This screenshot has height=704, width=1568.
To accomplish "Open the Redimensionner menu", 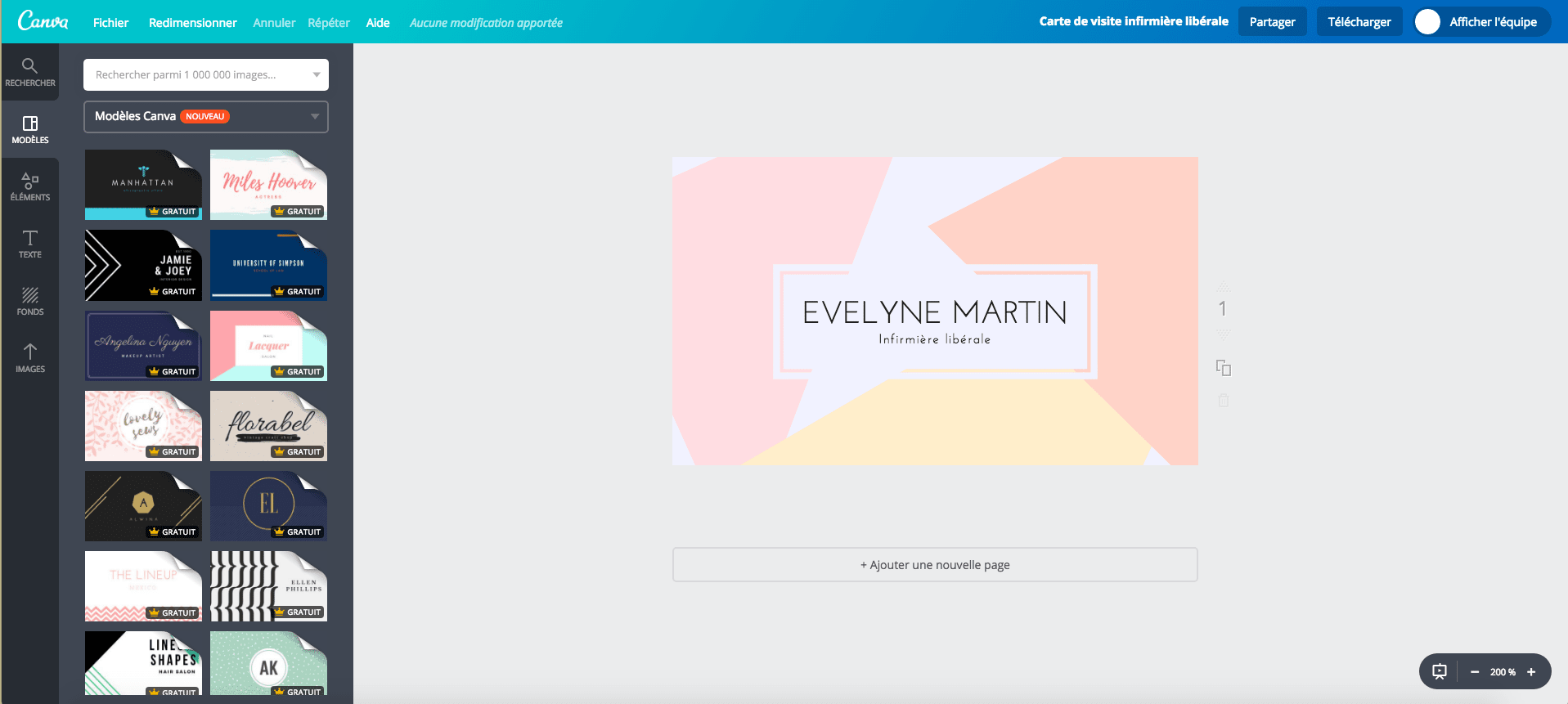I will click(192, 22).
